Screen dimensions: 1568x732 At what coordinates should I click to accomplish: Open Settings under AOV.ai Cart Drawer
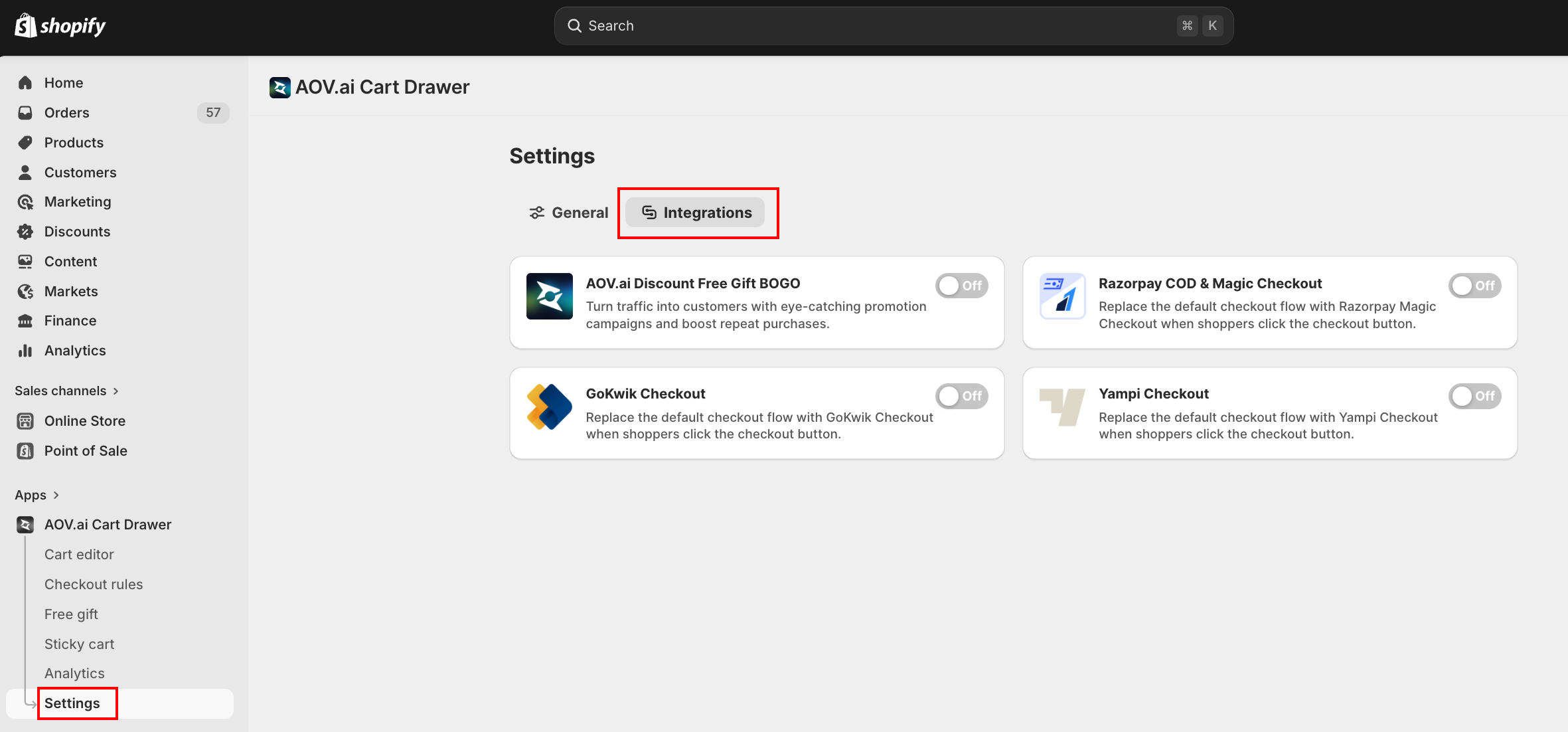pyautogui.click(x=119, y=703)
